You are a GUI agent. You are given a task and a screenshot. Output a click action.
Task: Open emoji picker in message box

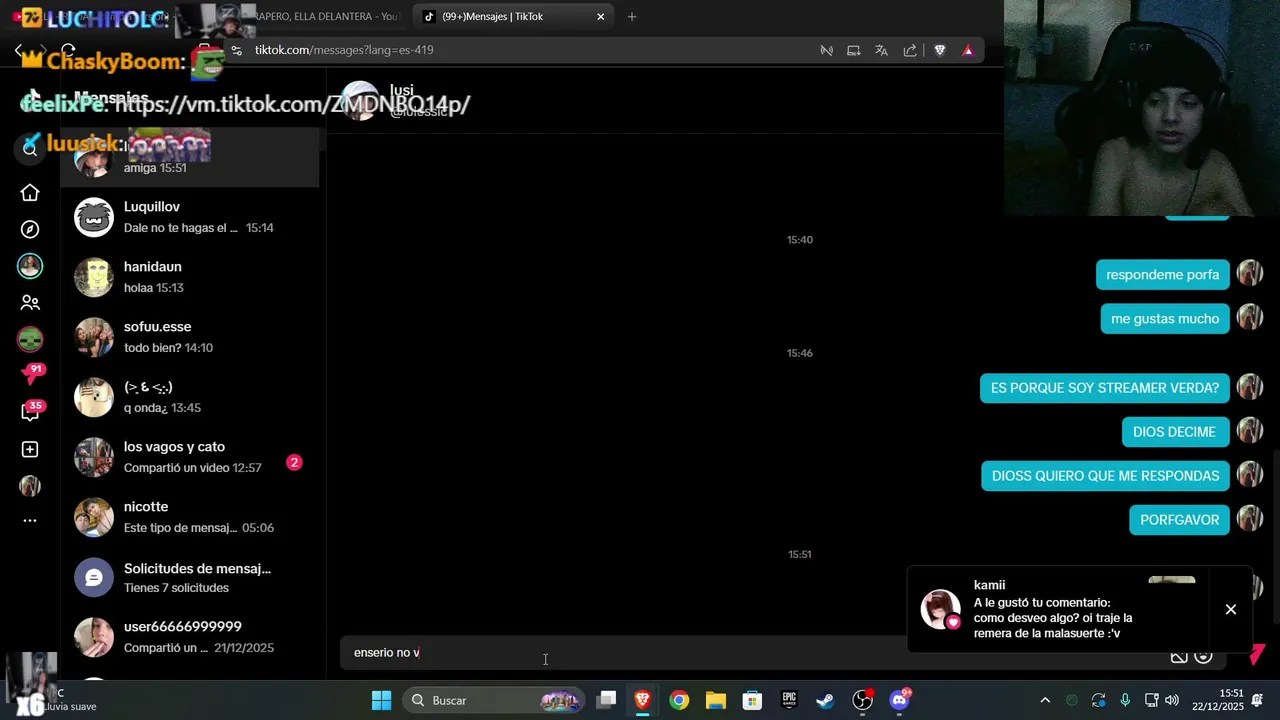coord(1204,656)
